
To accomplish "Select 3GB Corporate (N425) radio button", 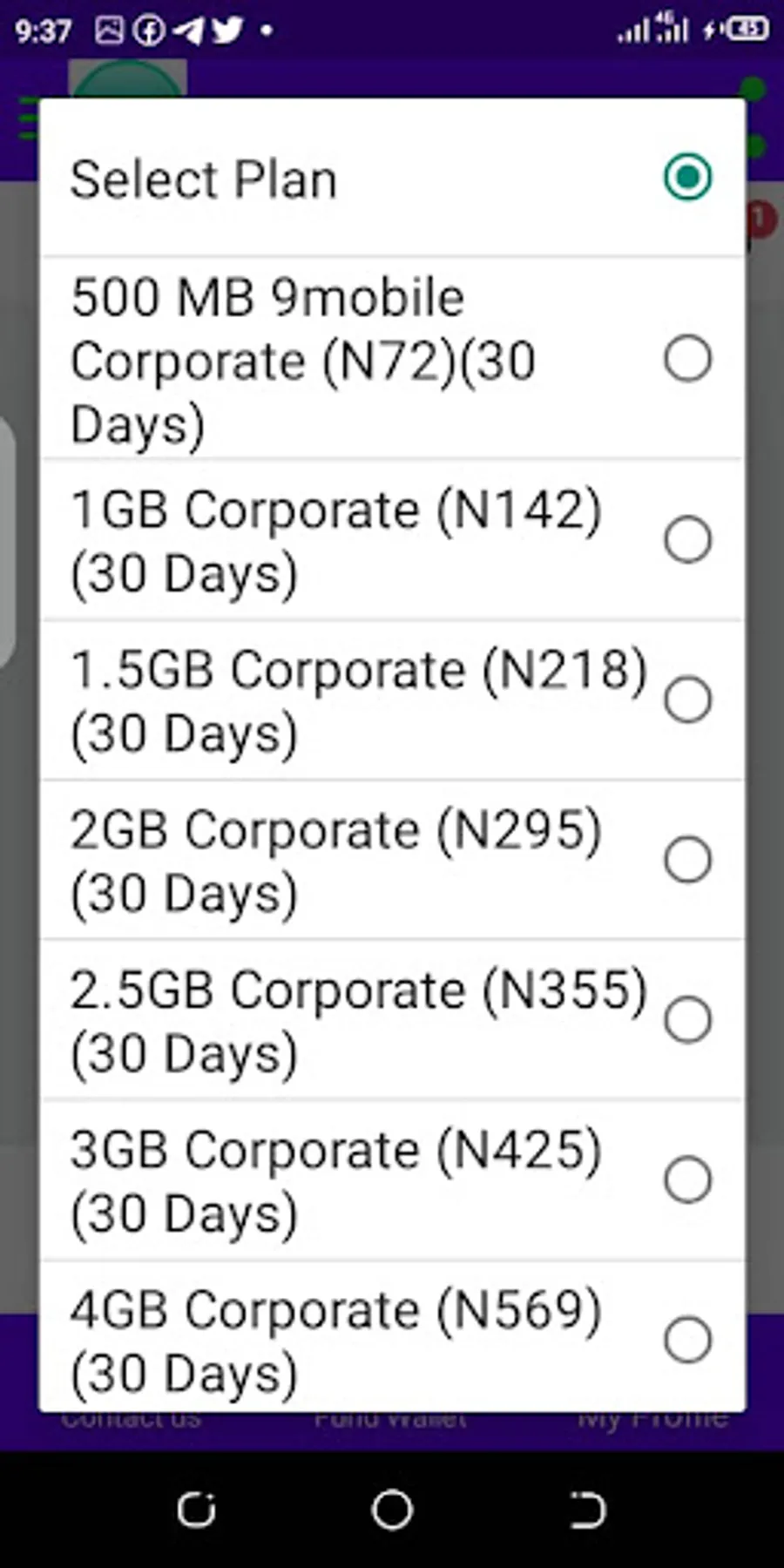I will [x=687, y=1180].
